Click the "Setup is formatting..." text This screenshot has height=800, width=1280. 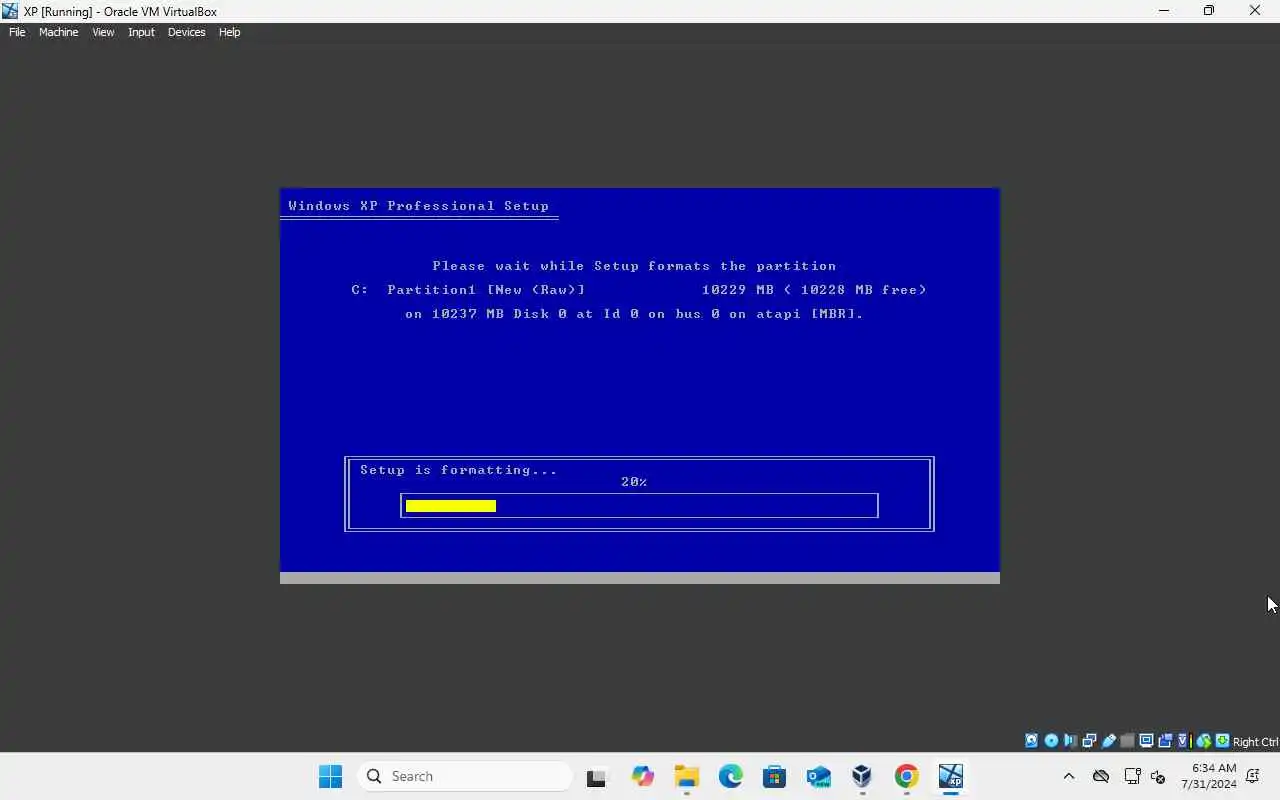458,470
